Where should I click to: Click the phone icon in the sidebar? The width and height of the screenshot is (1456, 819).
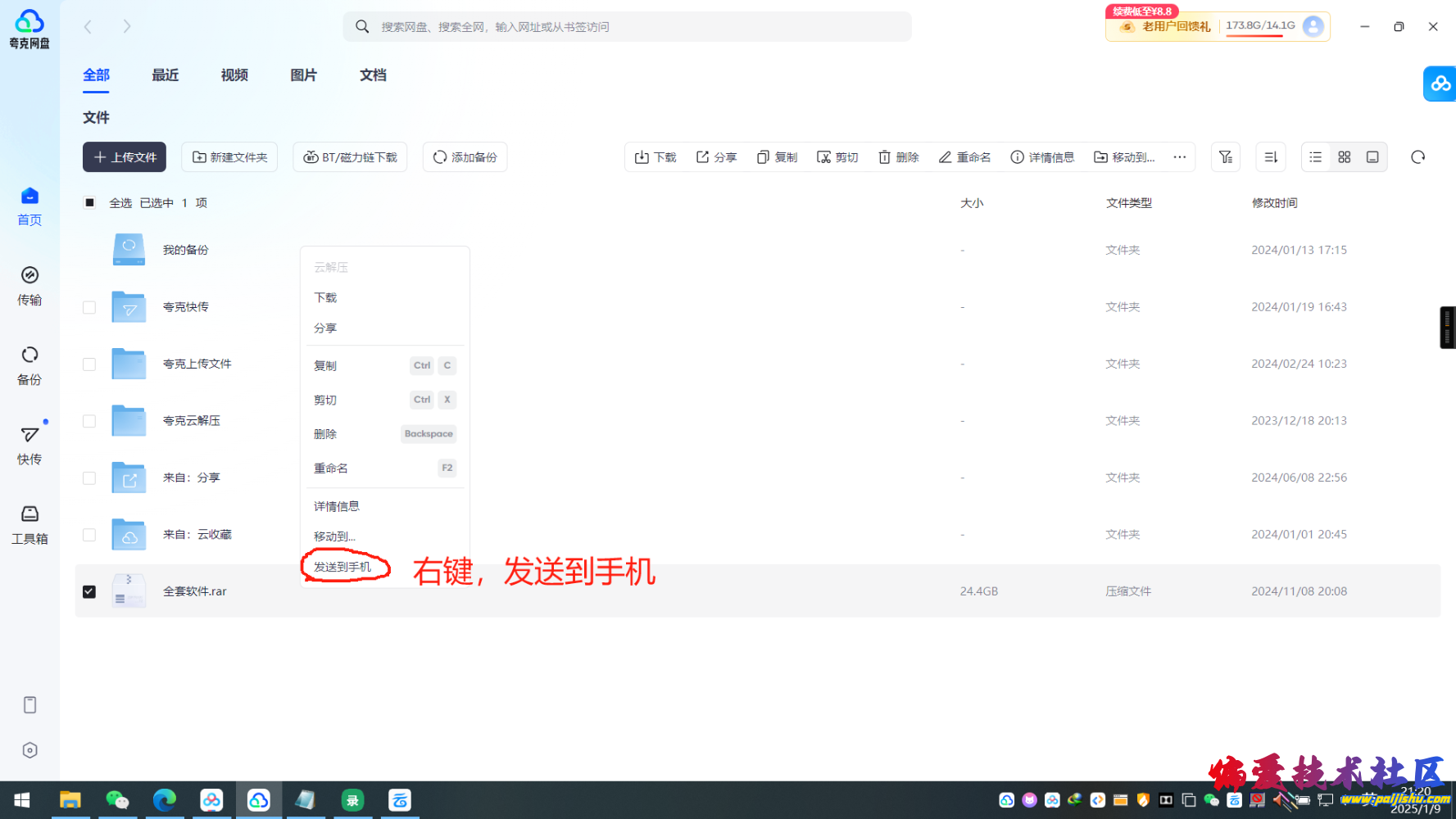[x=29, y=705]
